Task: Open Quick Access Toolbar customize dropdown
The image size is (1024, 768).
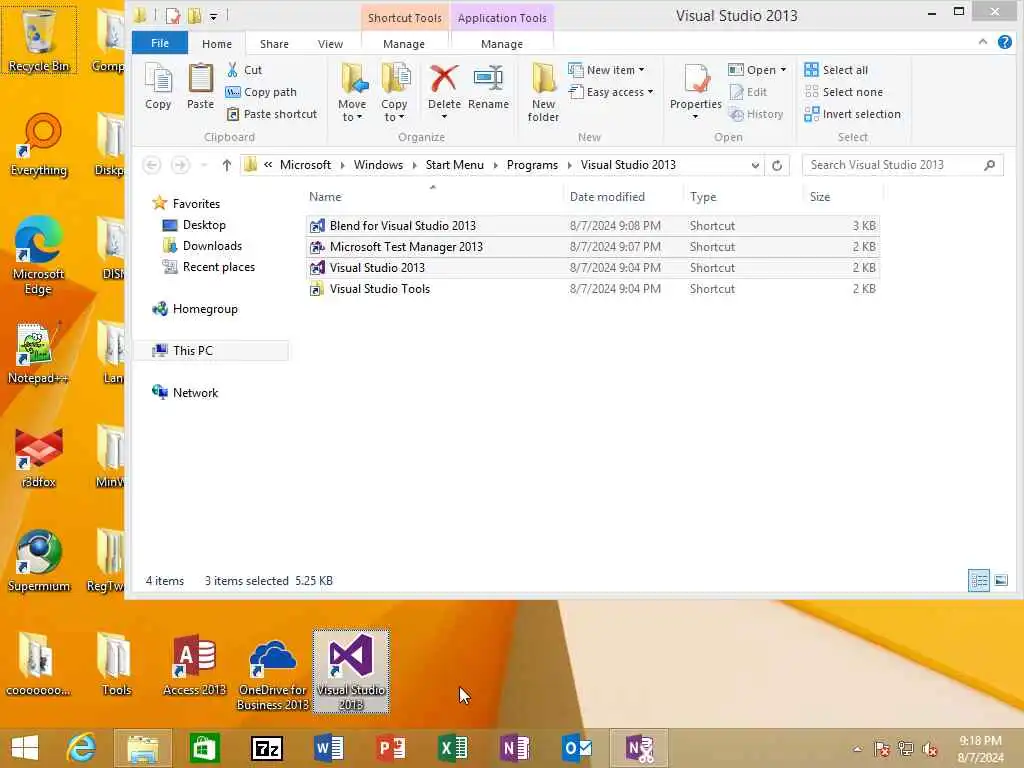Action: pyautogui.click(x=213, y=16)
